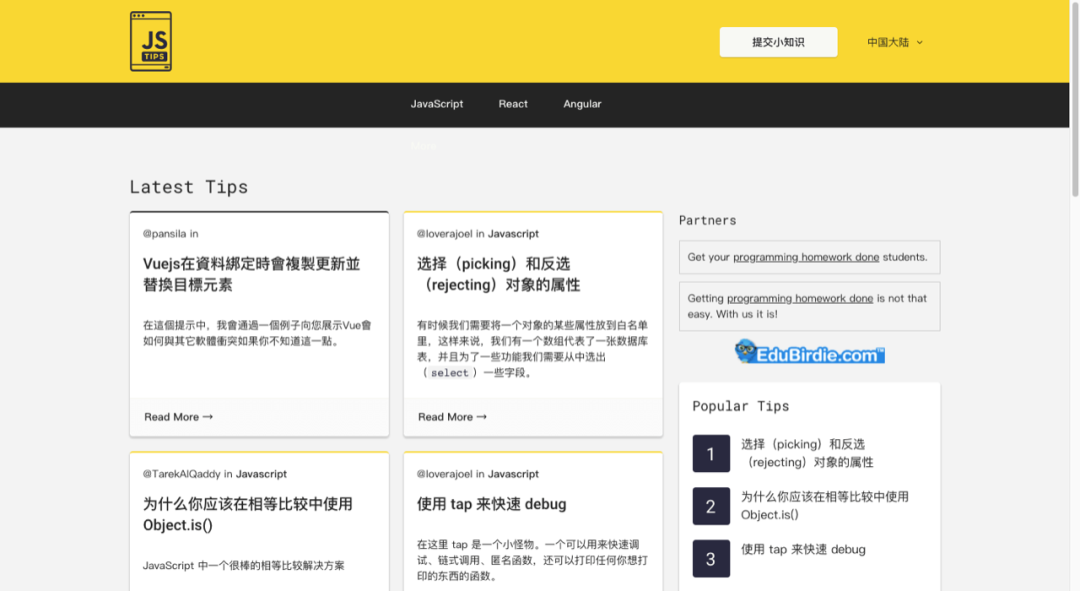Click Read More on the tap debug tip
This screenshot has height=591, width=1080.
[x=451, y=588]
